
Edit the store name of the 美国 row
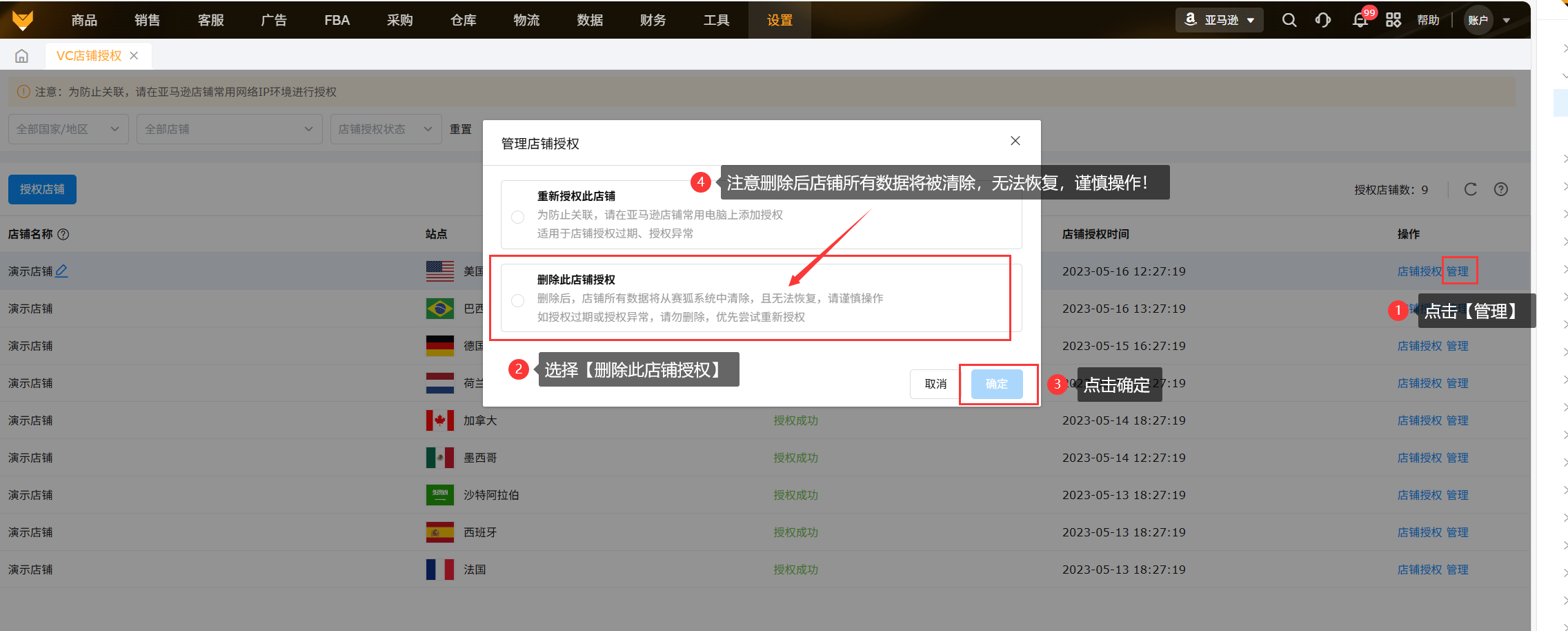pyautogui.click(x=61, y=271)
